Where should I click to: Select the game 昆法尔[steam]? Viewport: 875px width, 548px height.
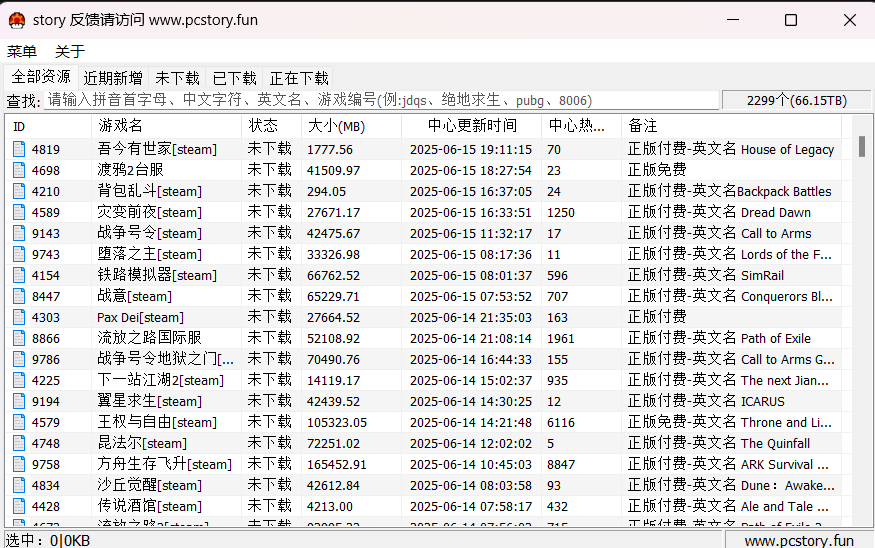pyautogui.click(x=142, y=444)
